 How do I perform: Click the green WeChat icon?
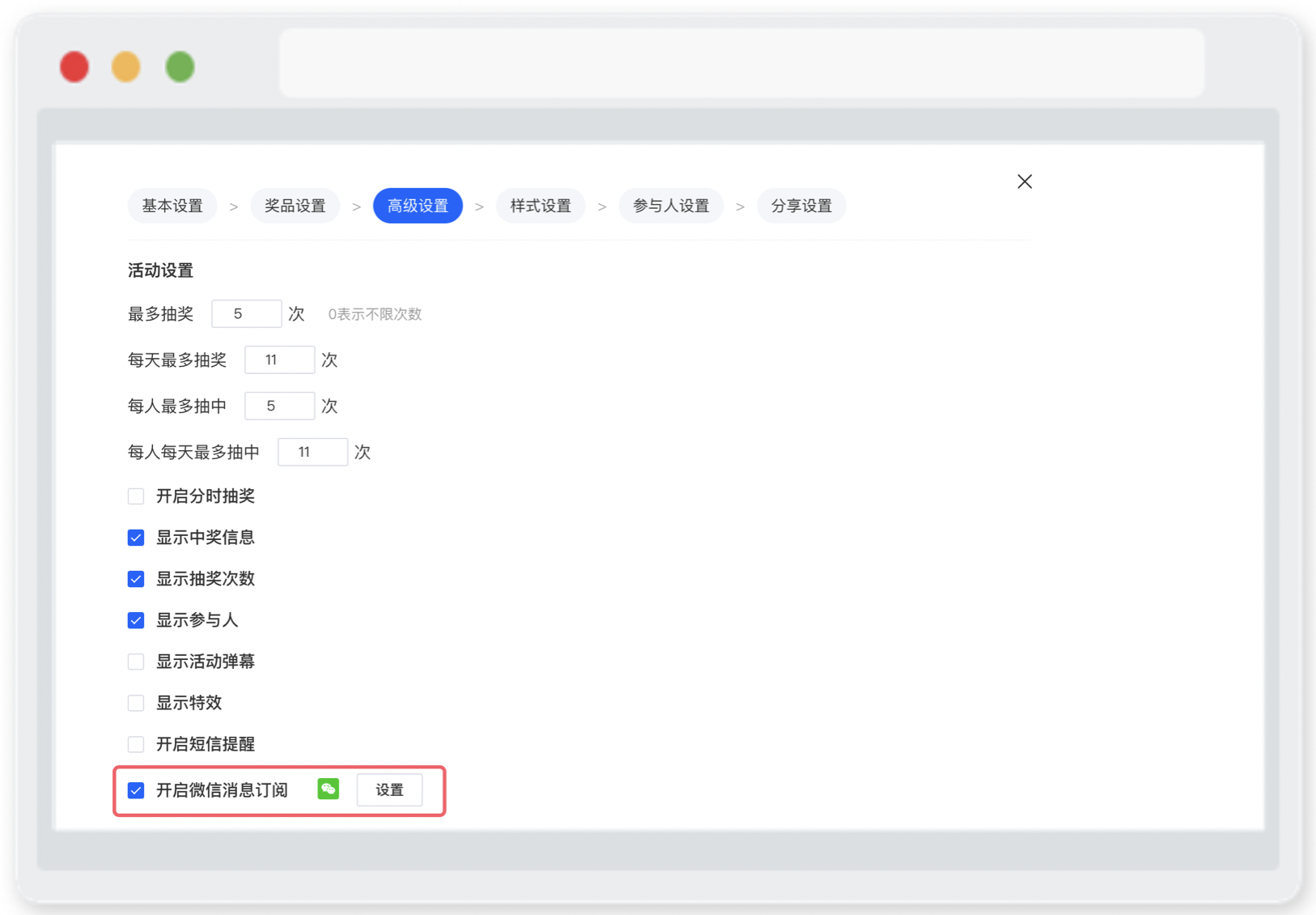[329, 789]
